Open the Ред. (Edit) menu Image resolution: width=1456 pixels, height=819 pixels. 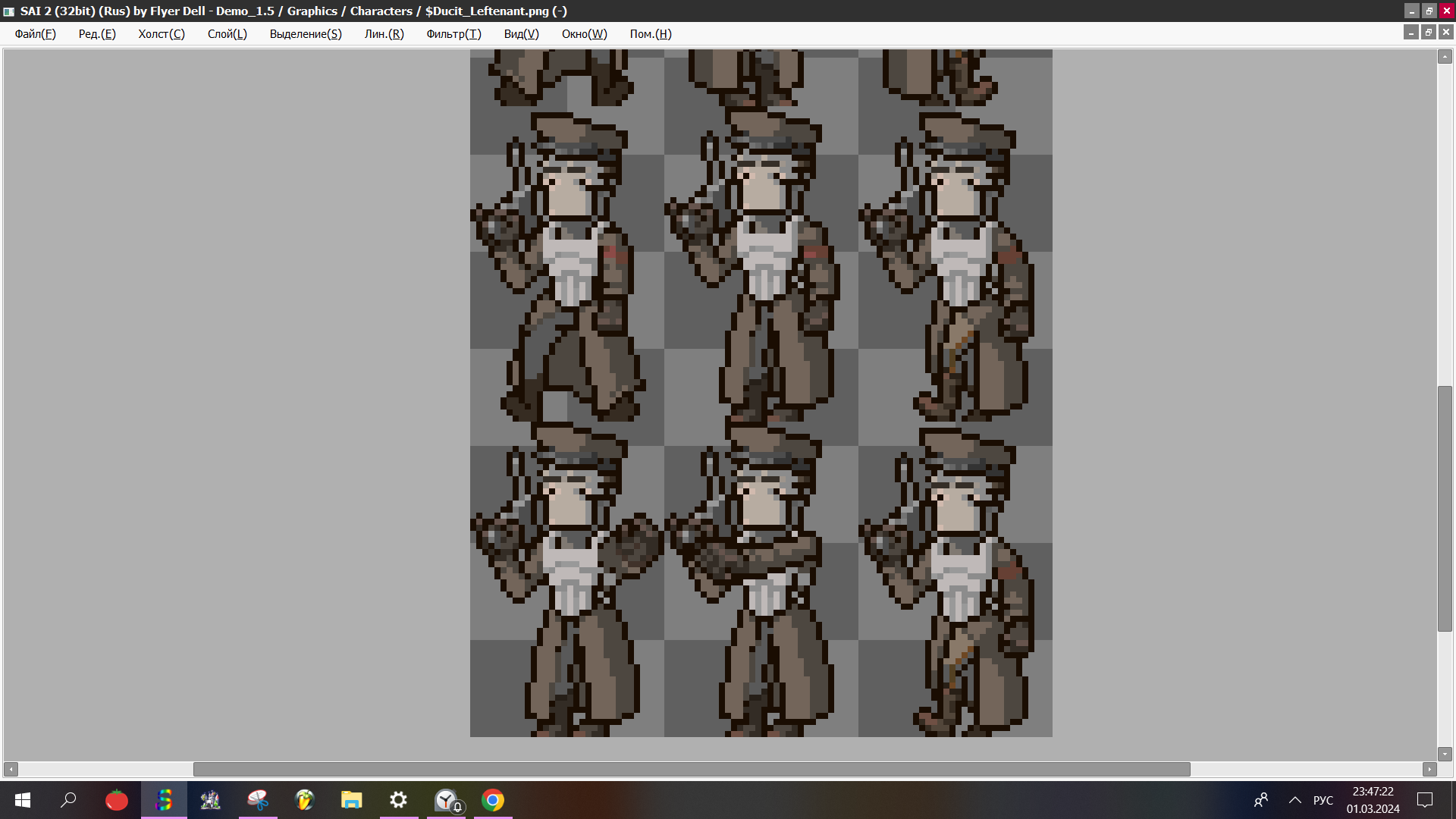[97, 34]
